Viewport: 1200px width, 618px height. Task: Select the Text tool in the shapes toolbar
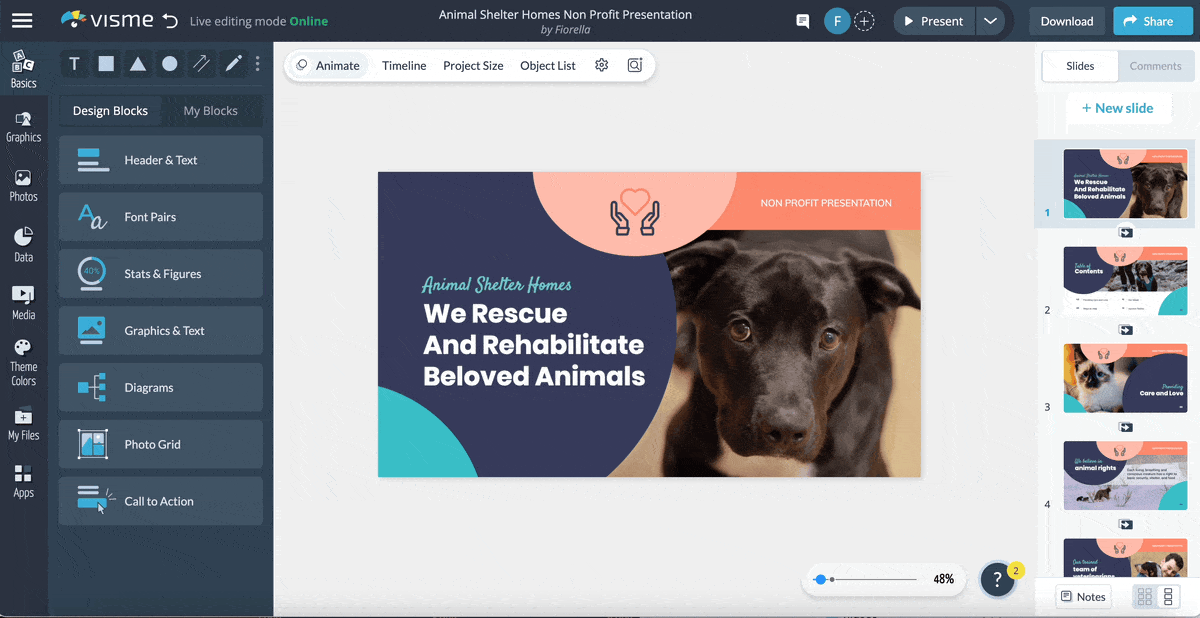click(74, 63)
